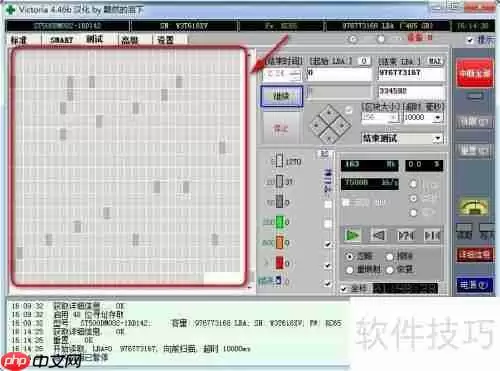Click the rewind triangle button beside play
Screen dimensions: 500x371
[379, 236]
